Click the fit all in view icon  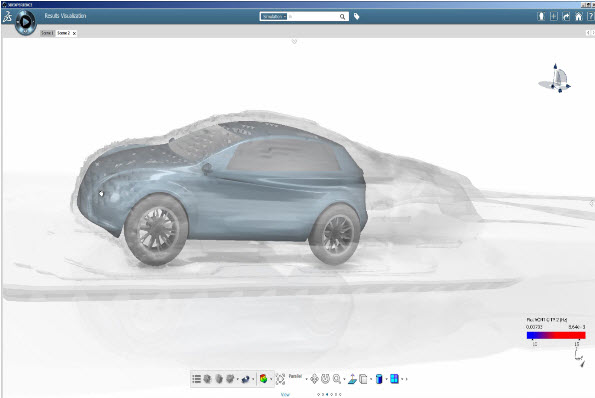click(280, 379)
